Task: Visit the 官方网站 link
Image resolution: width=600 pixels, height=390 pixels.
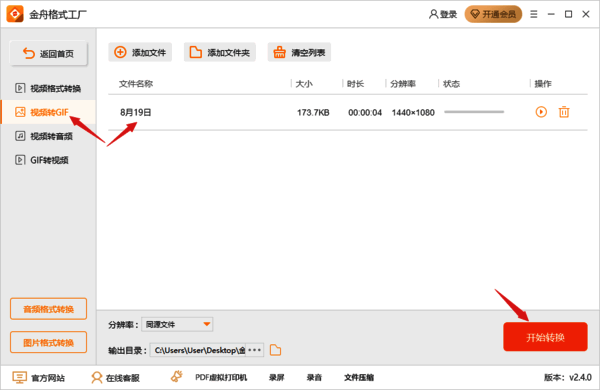Action: pyautogui.click(x=39, y=378)
